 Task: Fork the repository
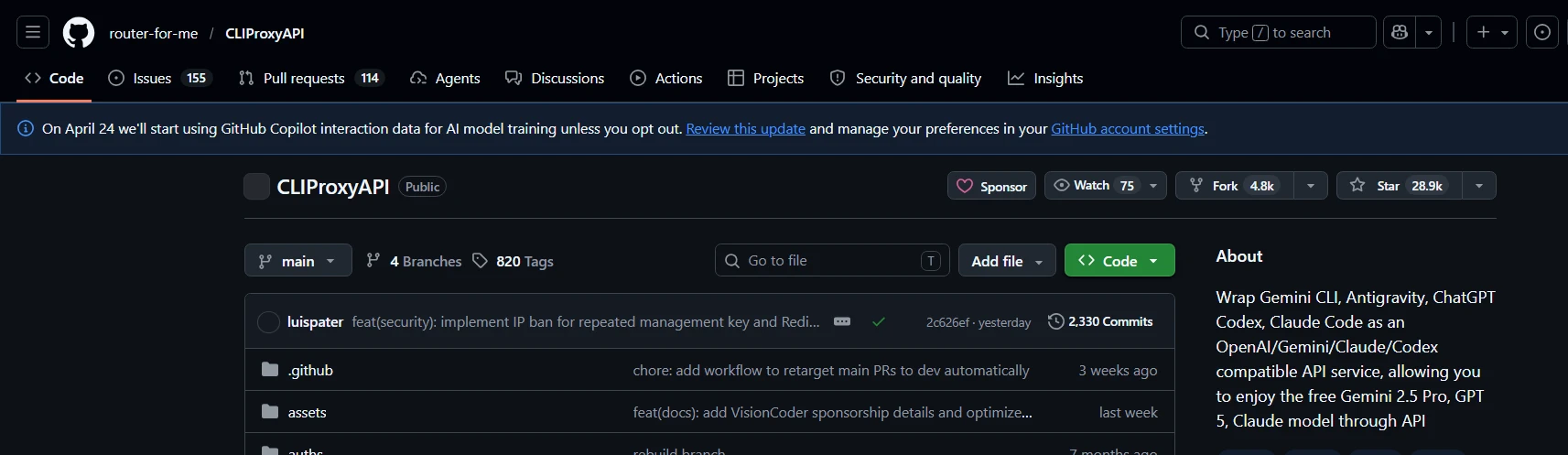pyautogui.click(x=1235, y=186)
